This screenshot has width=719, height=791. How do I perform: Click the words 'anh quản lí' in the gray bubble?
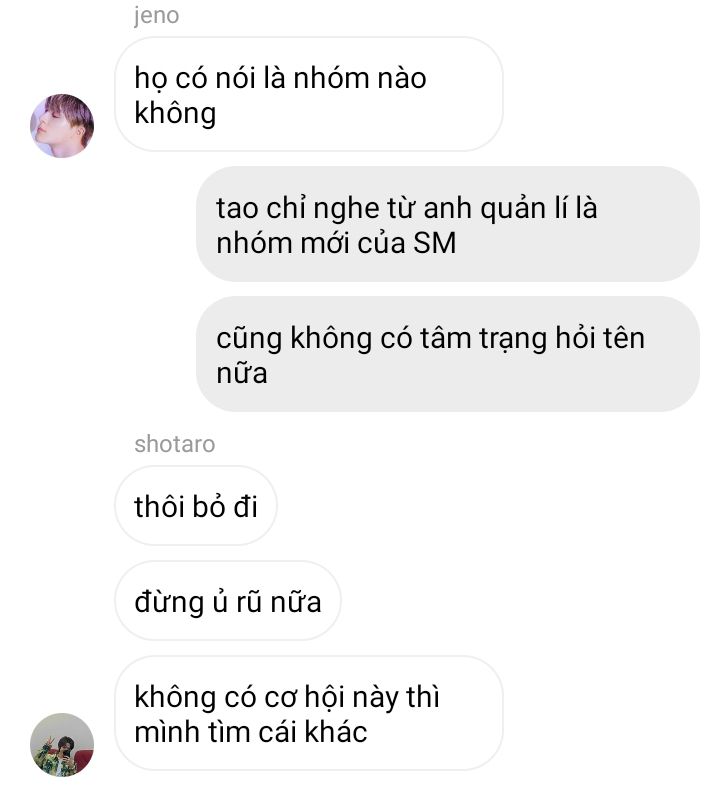point(510,209)
